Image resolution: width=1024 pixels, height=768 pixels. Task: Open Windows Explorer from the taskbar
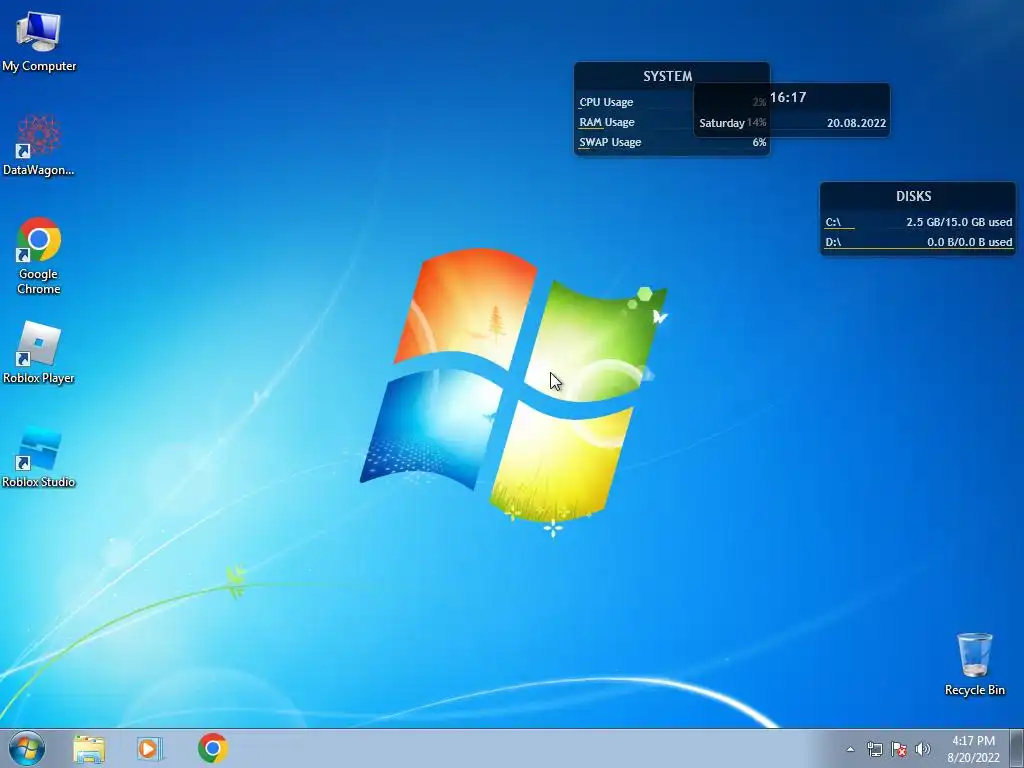pos(89,748)
